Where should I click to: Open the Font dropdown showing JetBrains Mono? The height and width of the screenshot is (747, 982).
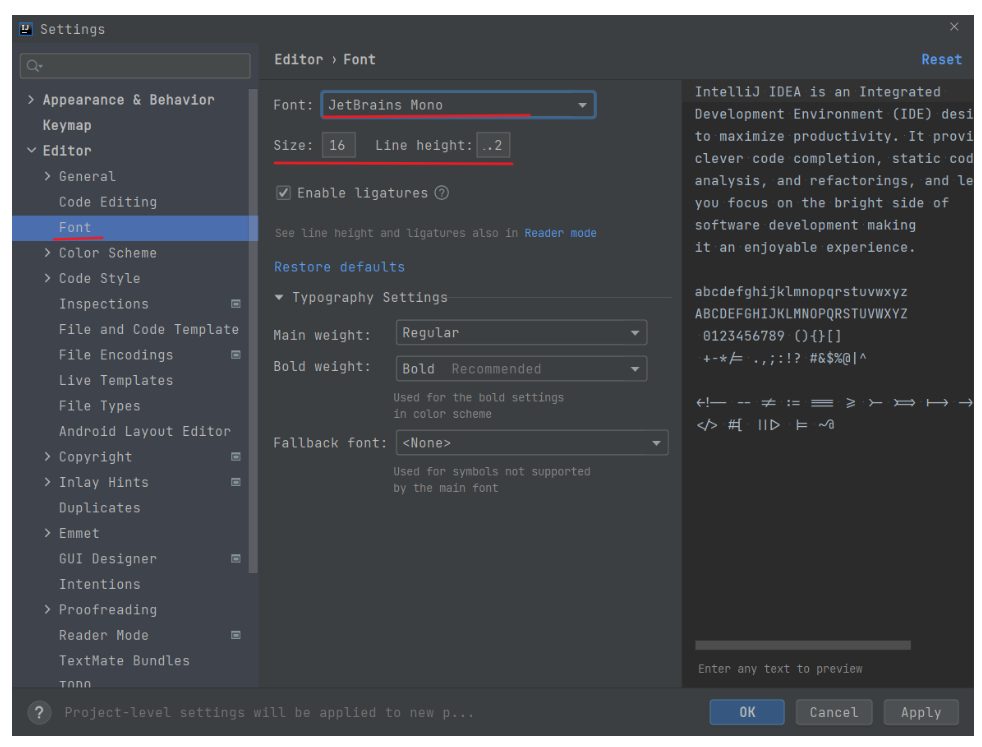click(583, 104)
